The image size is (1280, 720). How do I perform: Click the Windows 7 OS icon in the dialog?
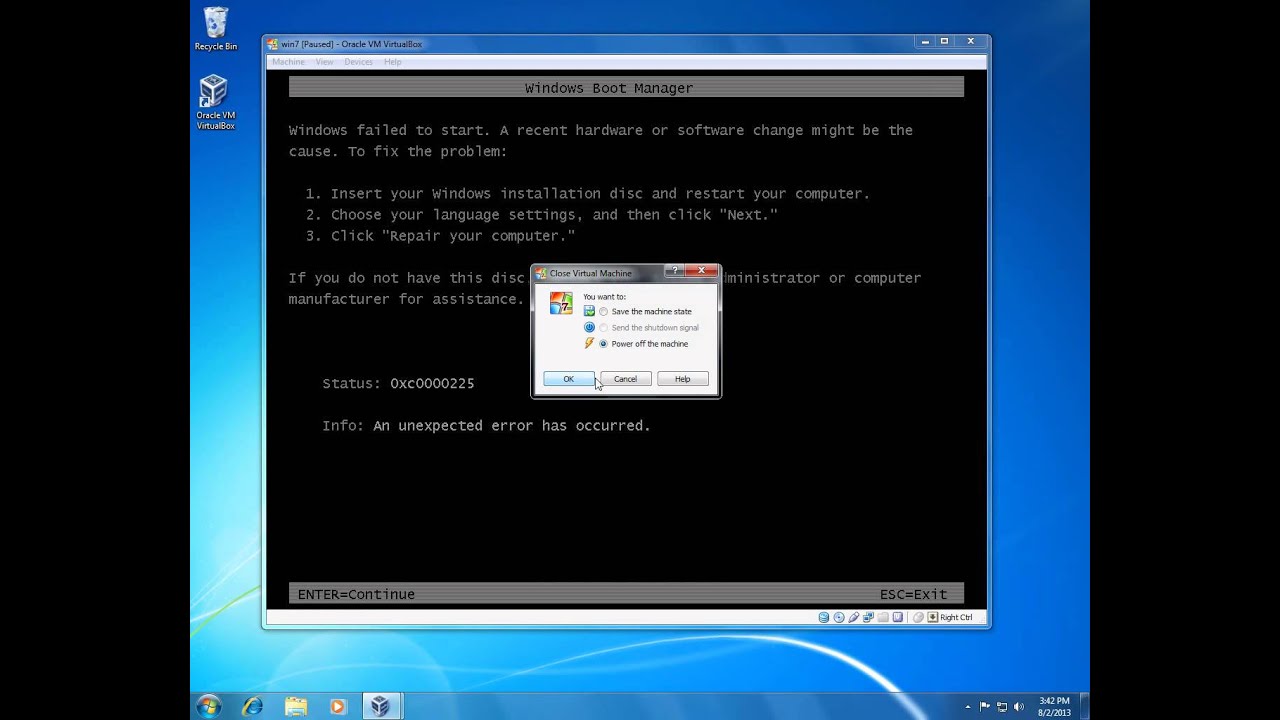point(561,303)
